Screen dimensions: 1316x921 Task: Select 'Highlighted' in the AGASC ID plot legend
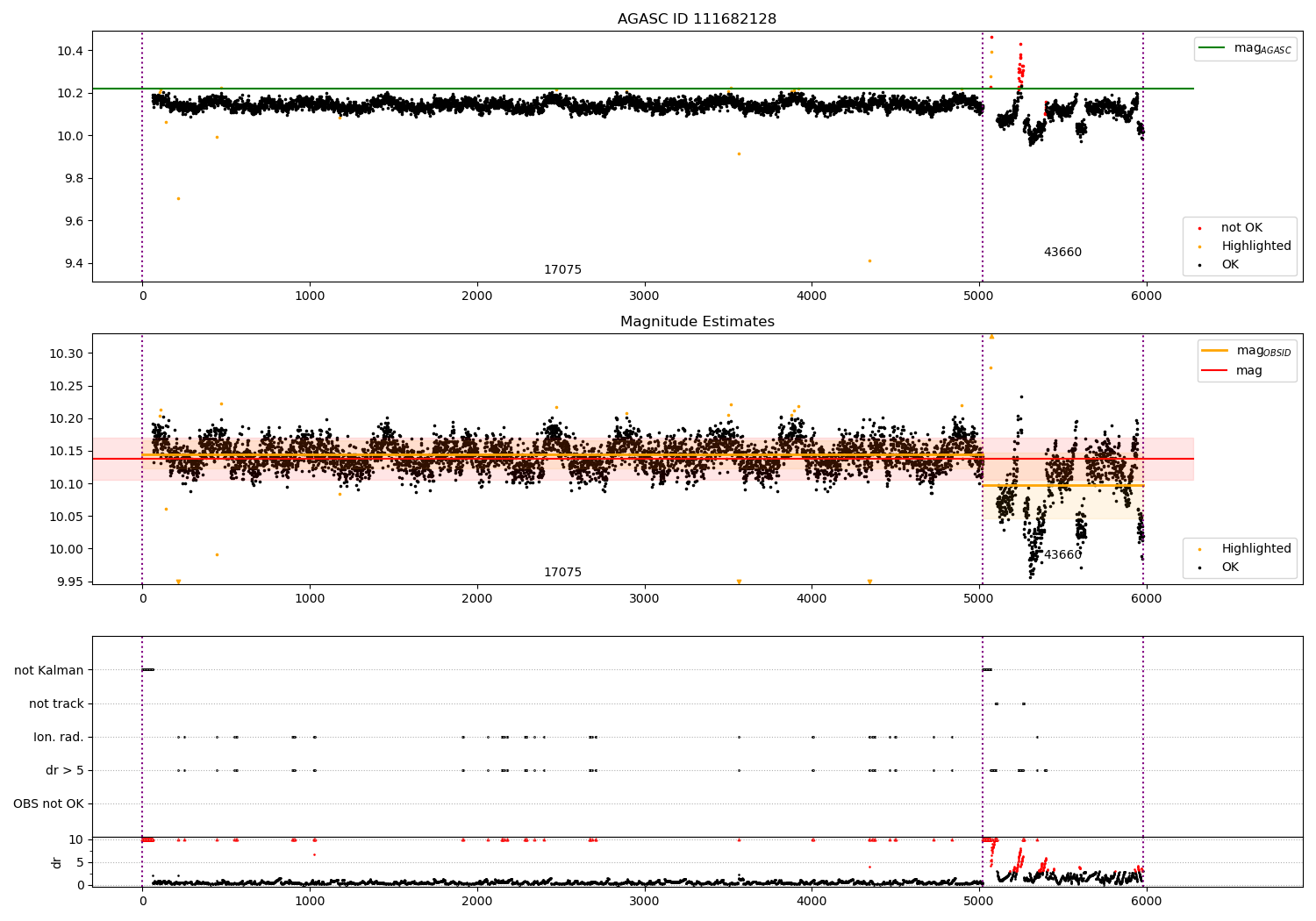pos(1256,246)
